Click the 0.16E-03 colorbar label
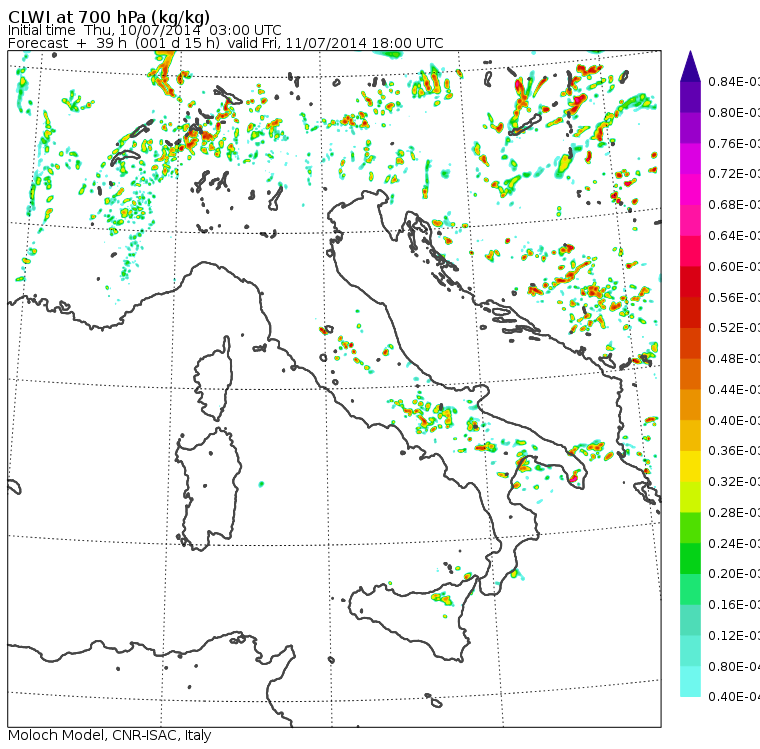Viewport: 760px width, 749px height. [734, 605]
